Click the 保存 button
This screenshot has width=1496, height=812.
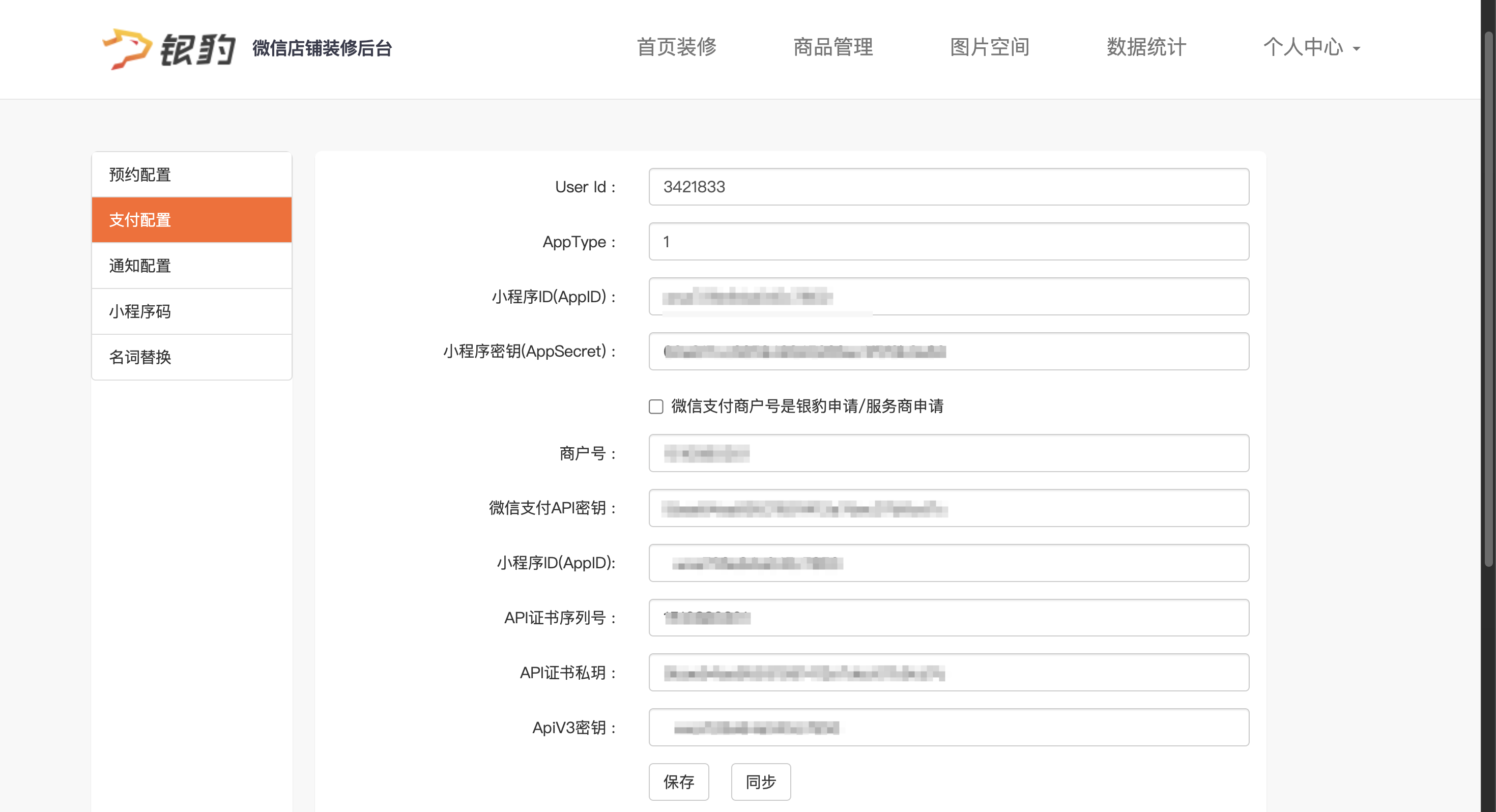click(x=679, y=782)
